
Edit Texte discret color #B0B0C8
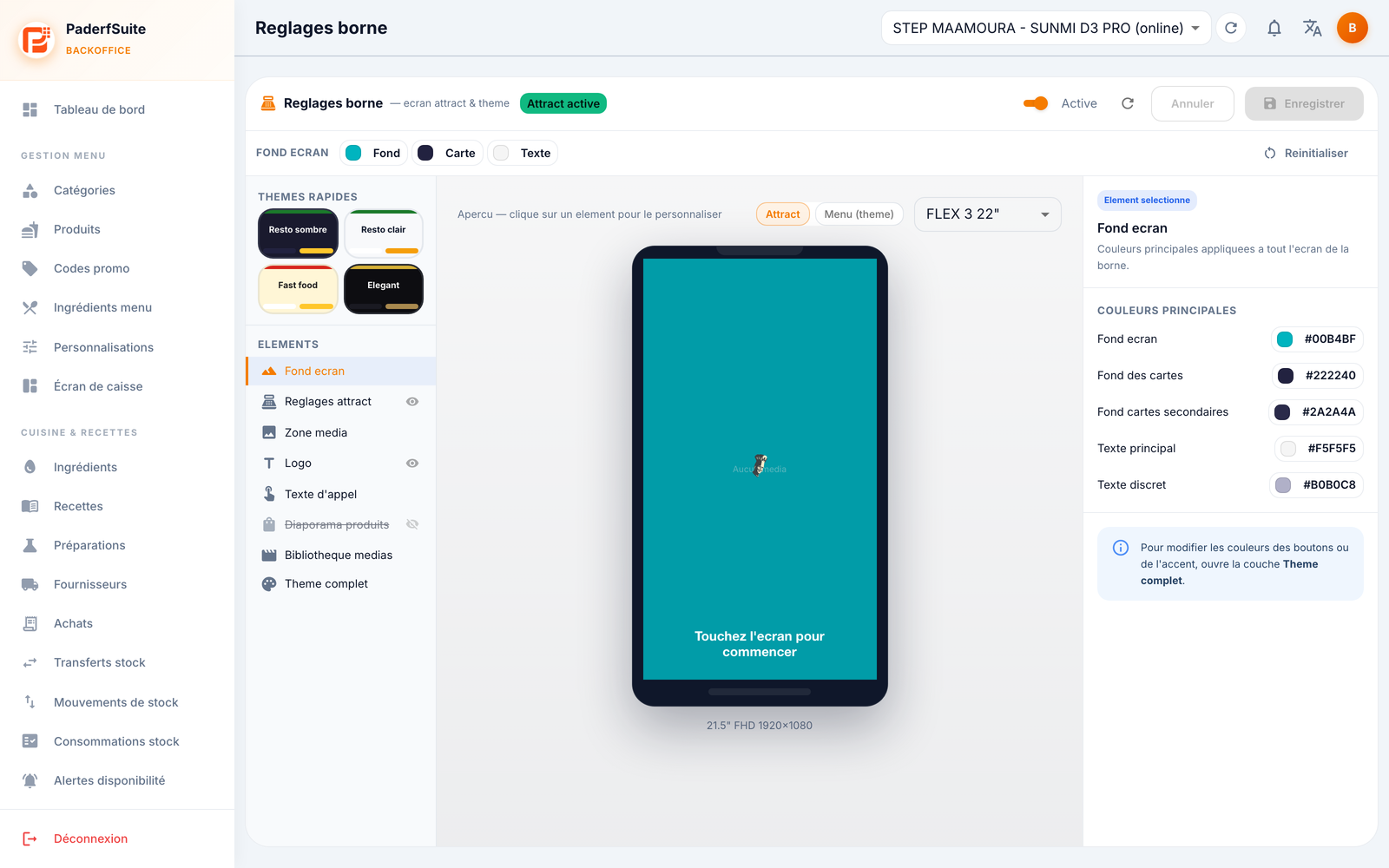tap(1316, 485)
